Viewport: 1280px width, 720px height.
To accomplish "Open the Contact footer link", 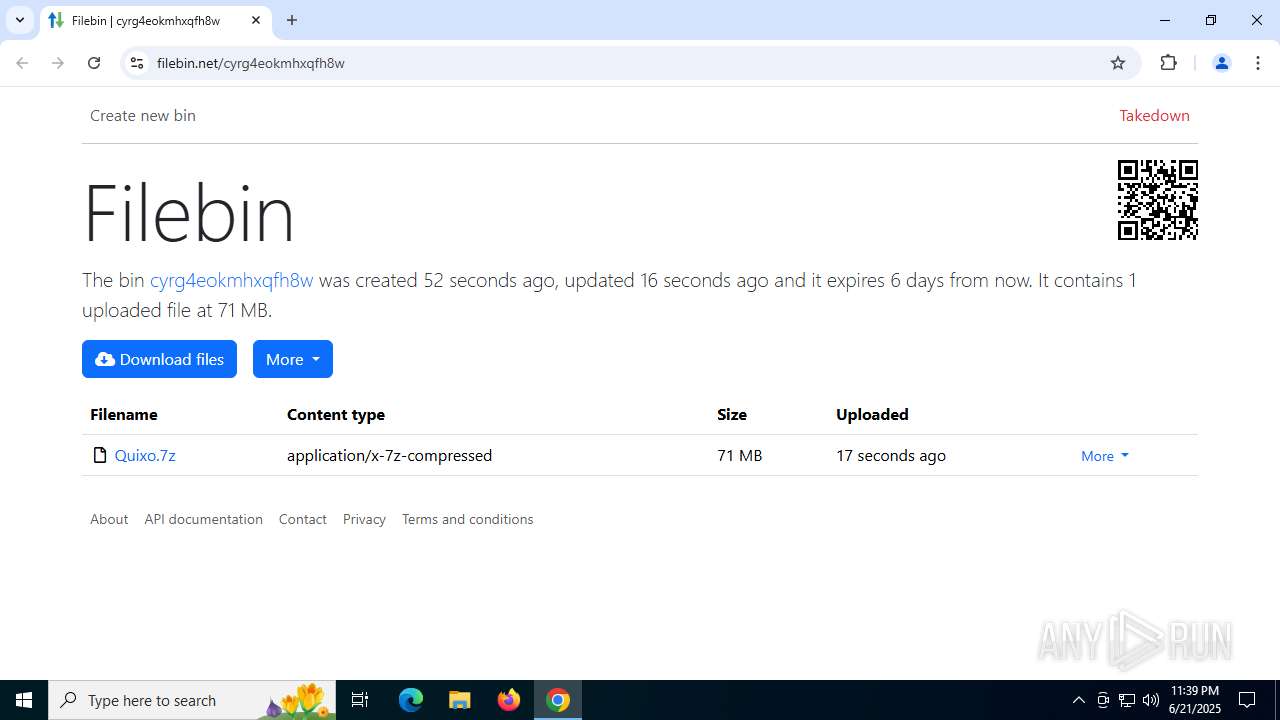I will click(x=302, y=519).
